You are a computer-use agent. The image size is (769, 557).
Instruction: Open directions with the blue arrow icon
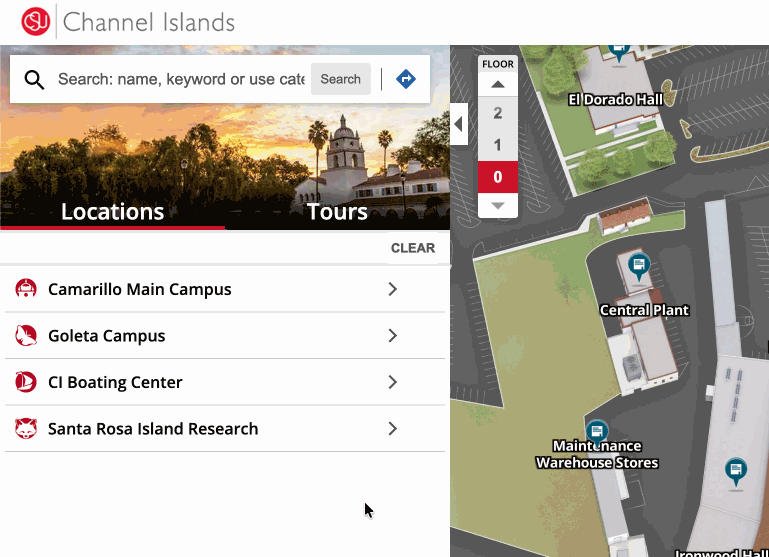406,79
